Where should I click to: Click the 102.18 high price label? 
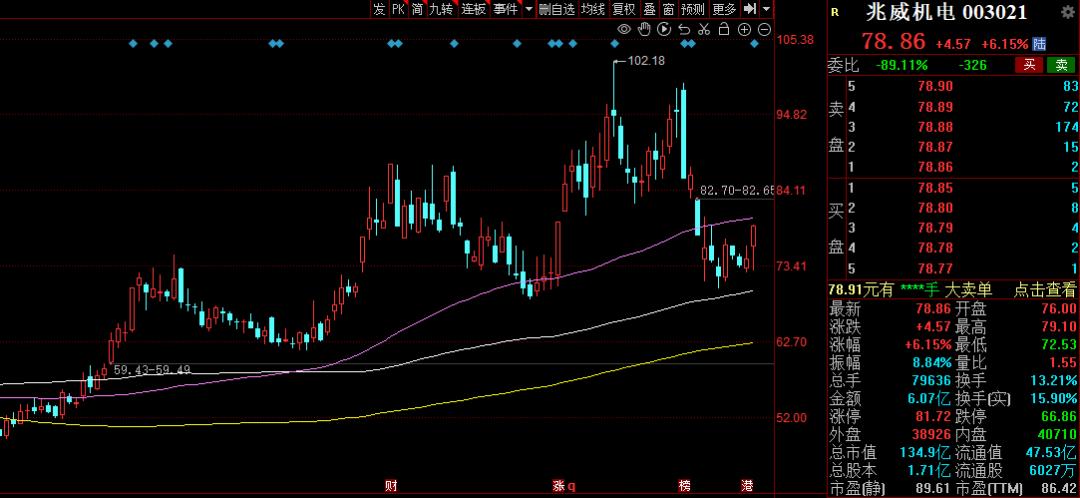click(x=647, y=61)
